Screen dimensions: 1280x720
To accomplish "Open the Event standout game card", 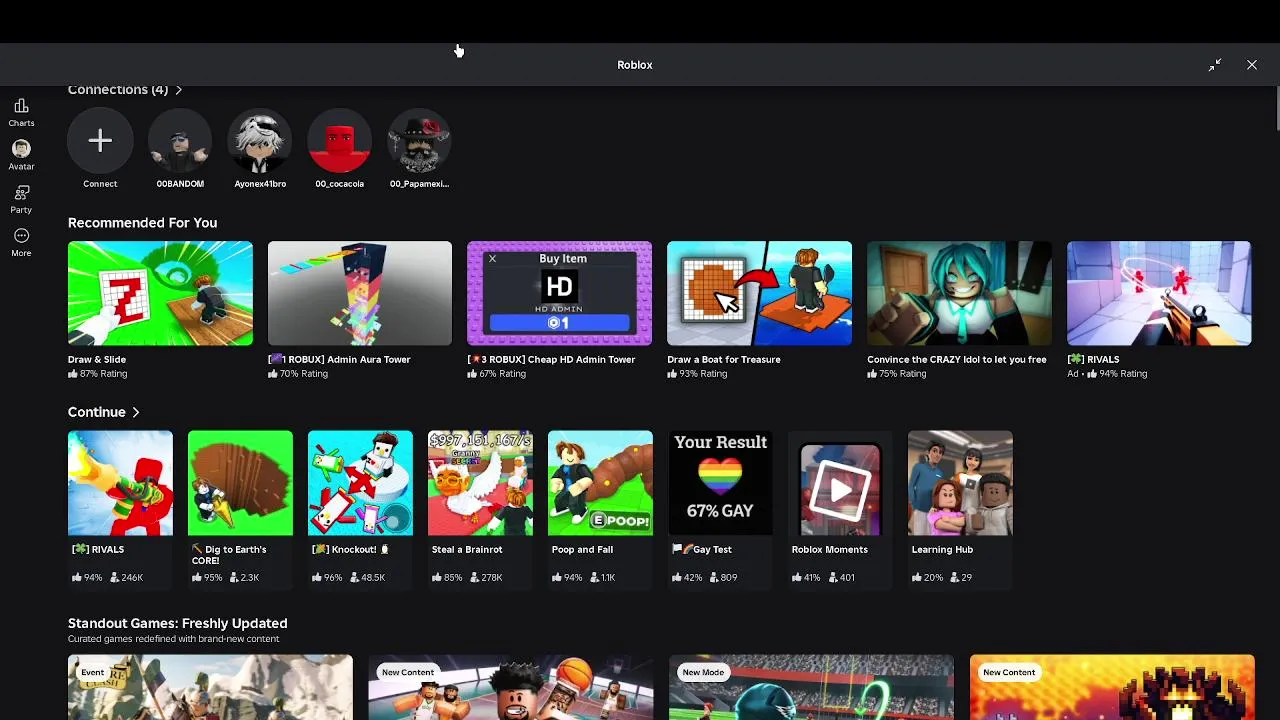I will click(210, 687).
